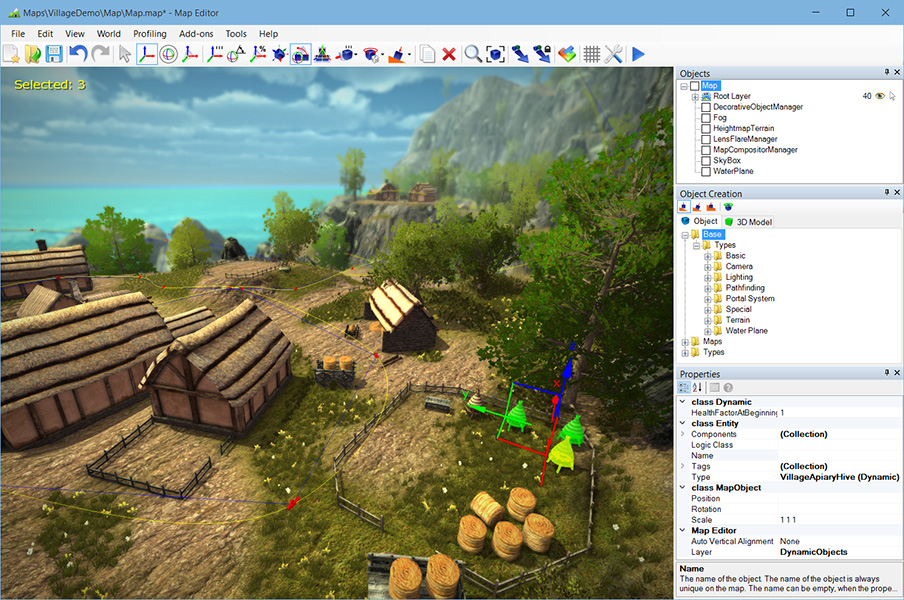
Task: Expand the Camera folder
Action: (707, 267)
